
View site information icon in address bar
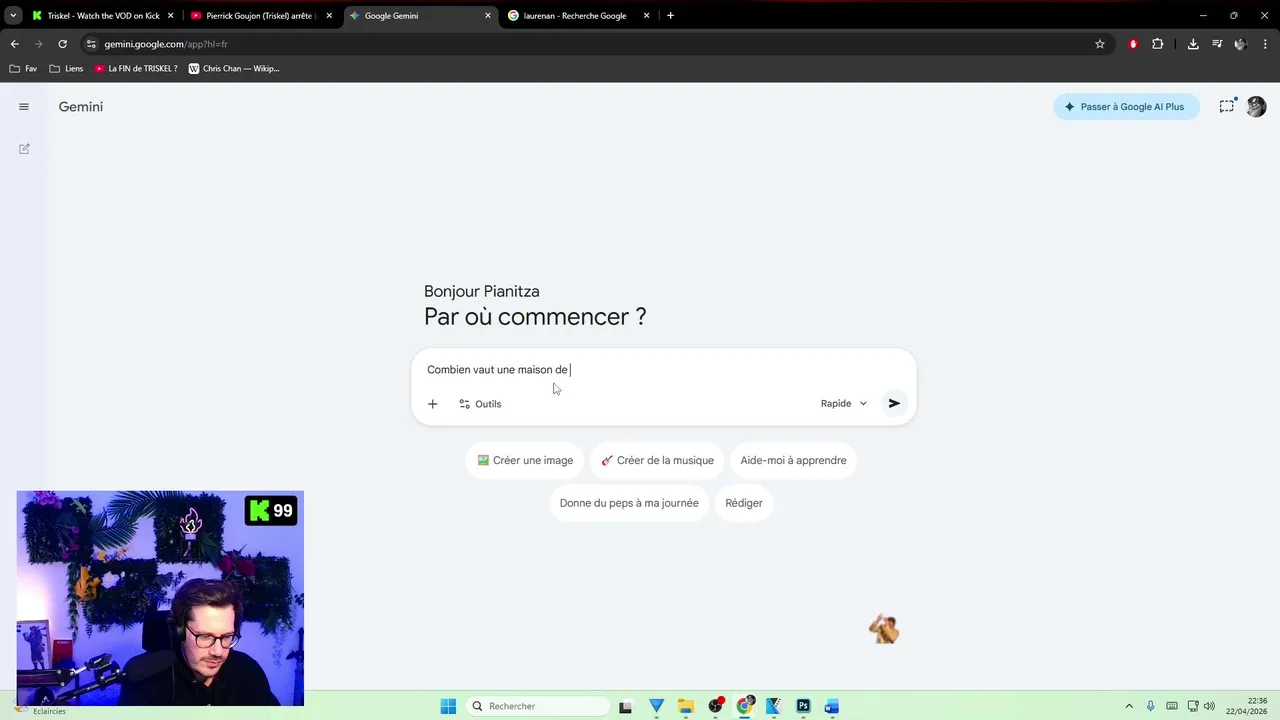[x=91, y=44]
